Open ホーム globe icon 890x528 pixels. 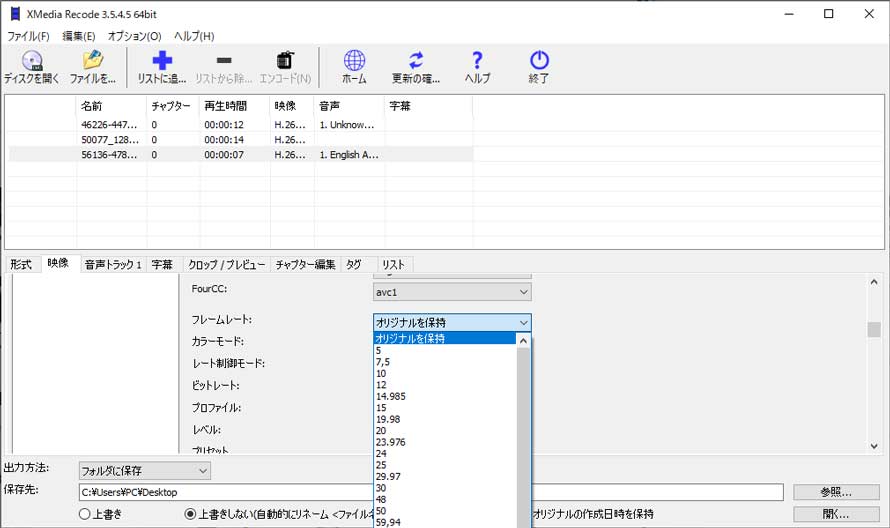tap(354, 67)
